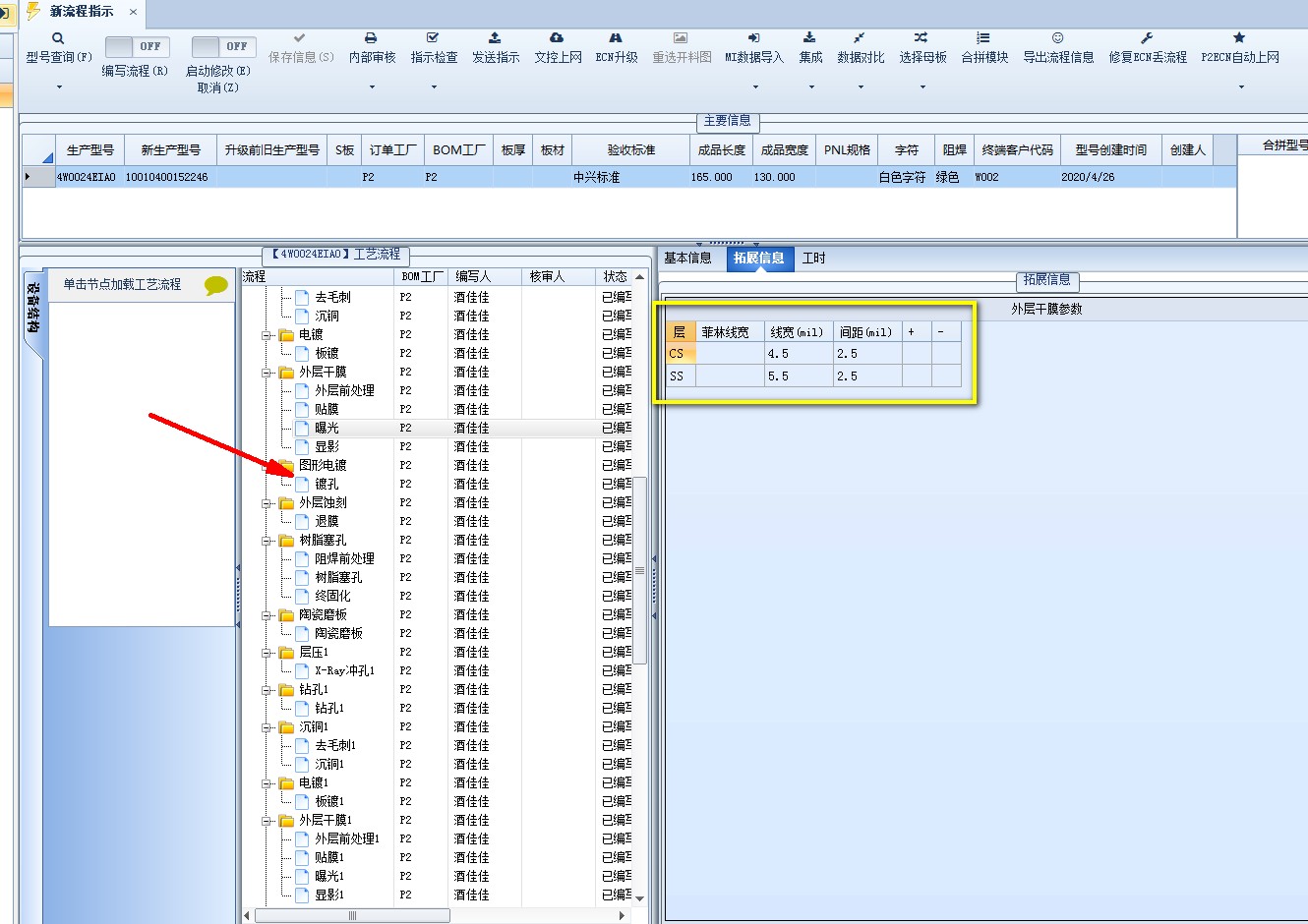Image resolution: width=1308 pixels, height=924 pixels.
Task: Click the P2ECN自动上网 star icon
Action: pyautogui.click(x=1239, y=38)
